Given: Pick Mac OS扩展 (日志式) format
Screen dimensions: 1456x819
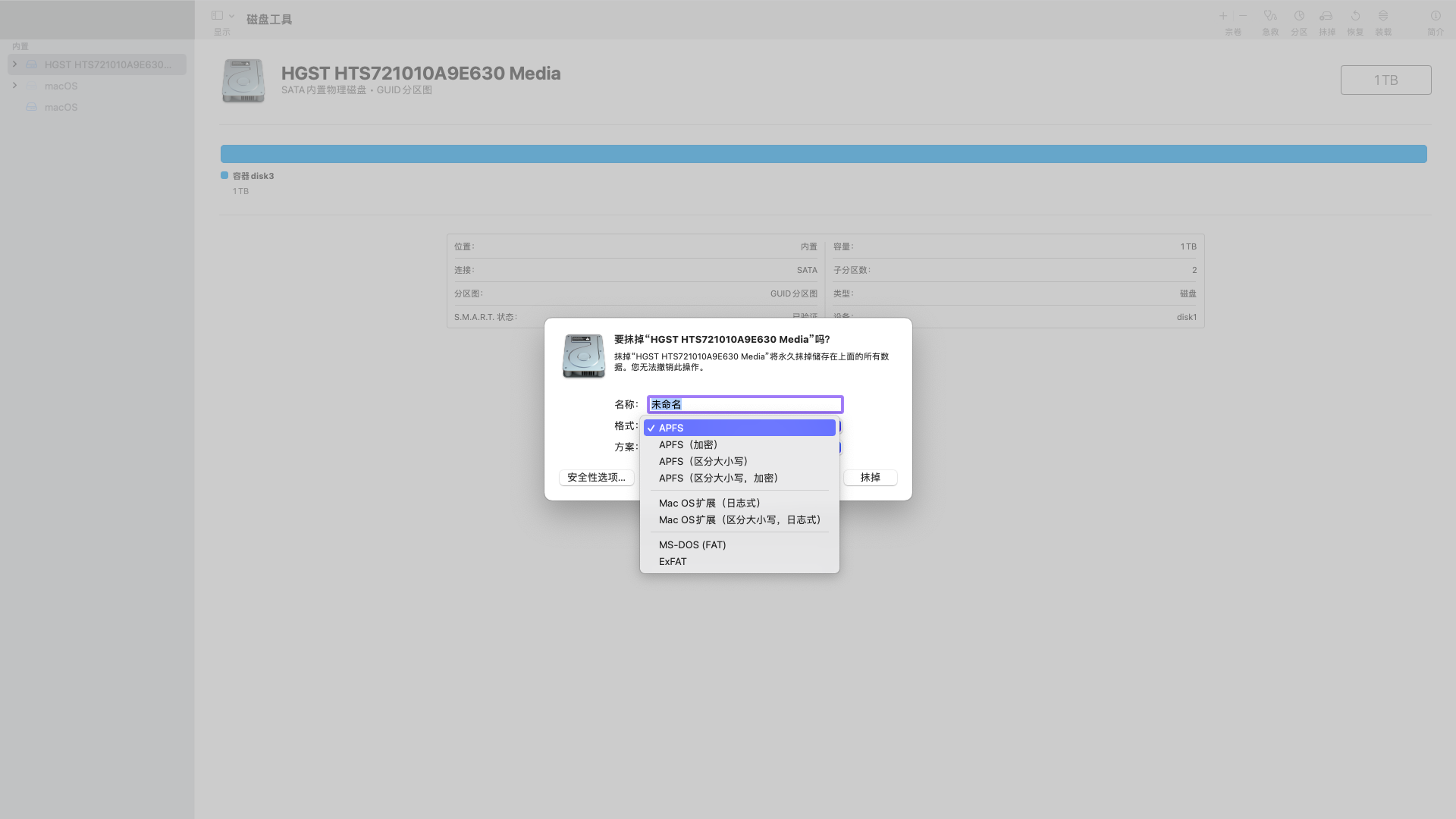Looking at the screenshot, I should [709, 504].
